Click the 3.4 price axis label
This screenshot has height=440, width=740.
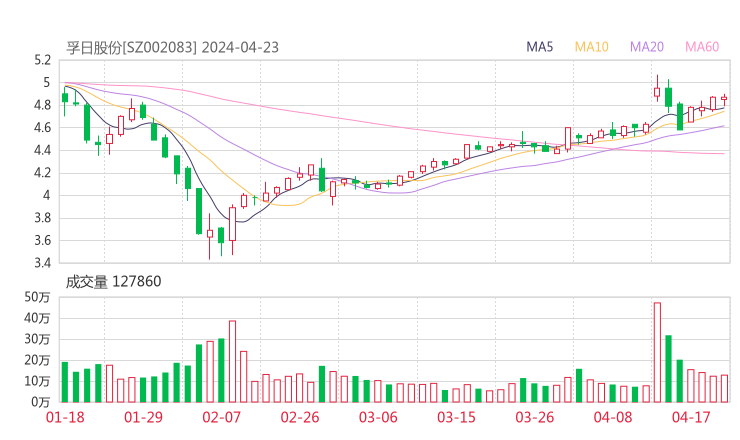click(42, 262)
